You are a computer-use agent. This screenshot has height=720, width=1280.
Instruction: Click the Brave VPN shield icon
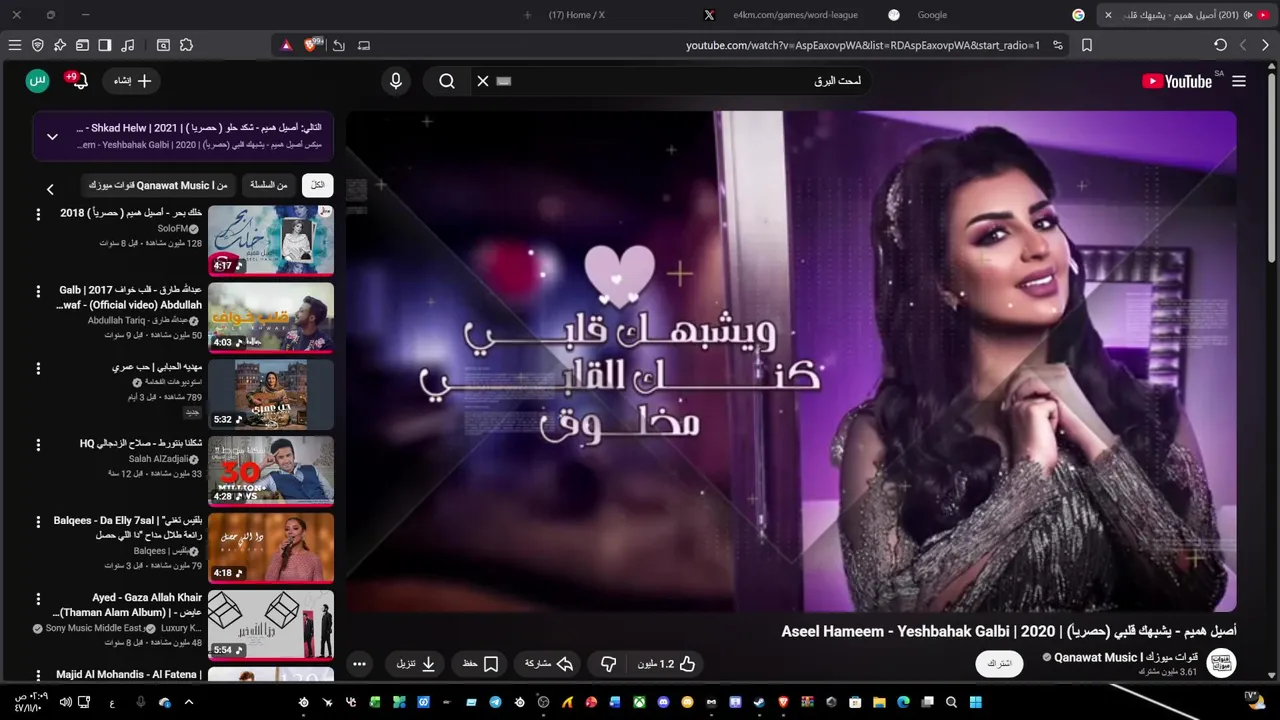point(38,45)
